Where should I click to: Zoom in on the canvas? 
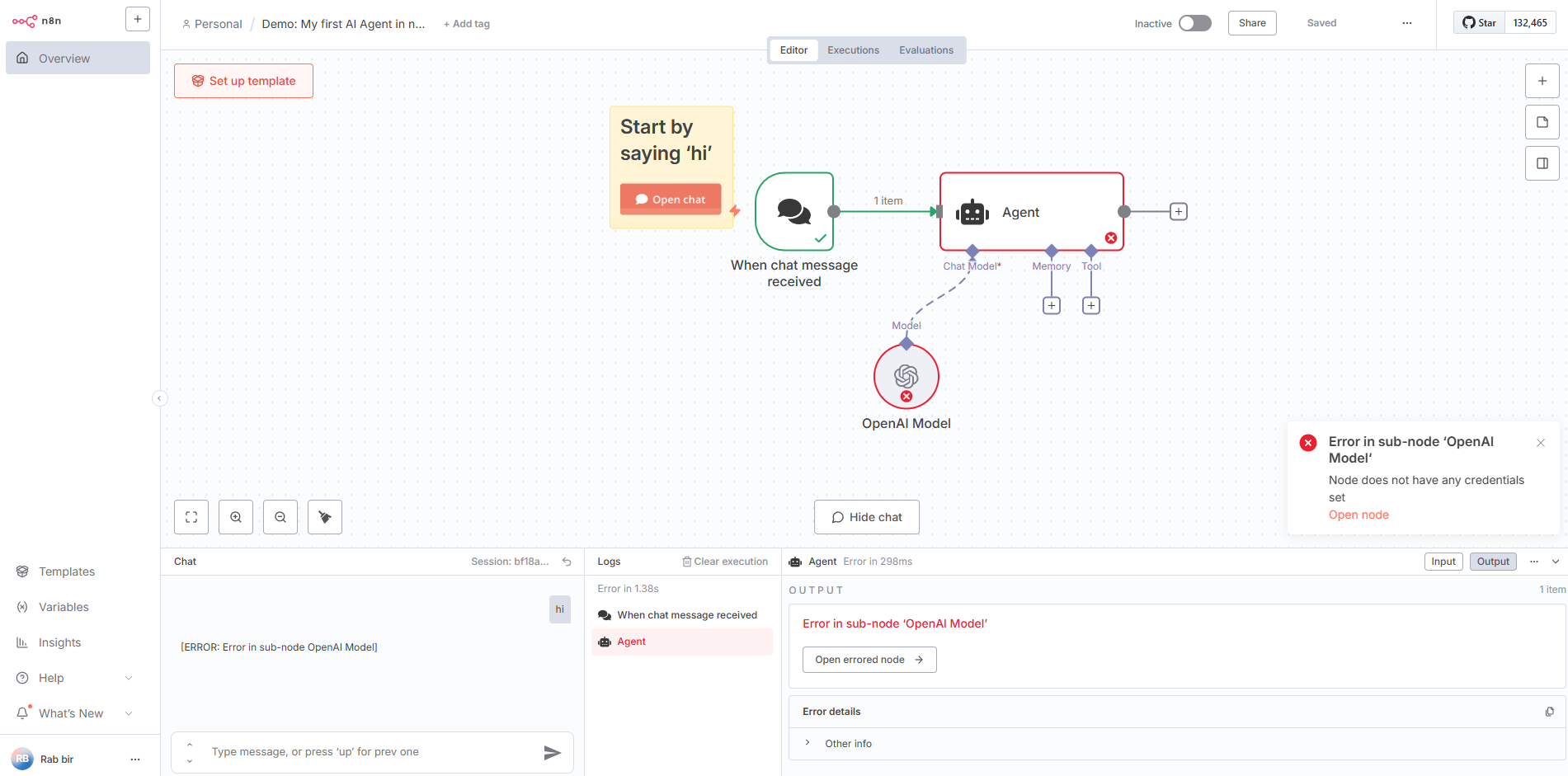pos(236,517)
